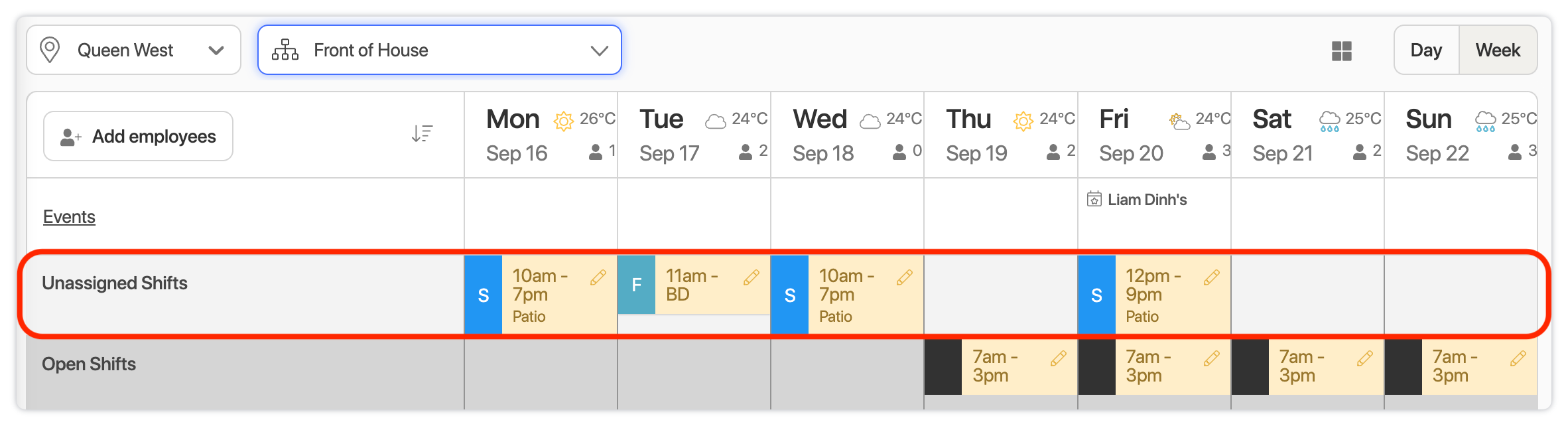This screenshot has height=426, width=1568.
Task: Click pencil icon on Tuesday 11am-BD shift
Action: tap(751, 277)
